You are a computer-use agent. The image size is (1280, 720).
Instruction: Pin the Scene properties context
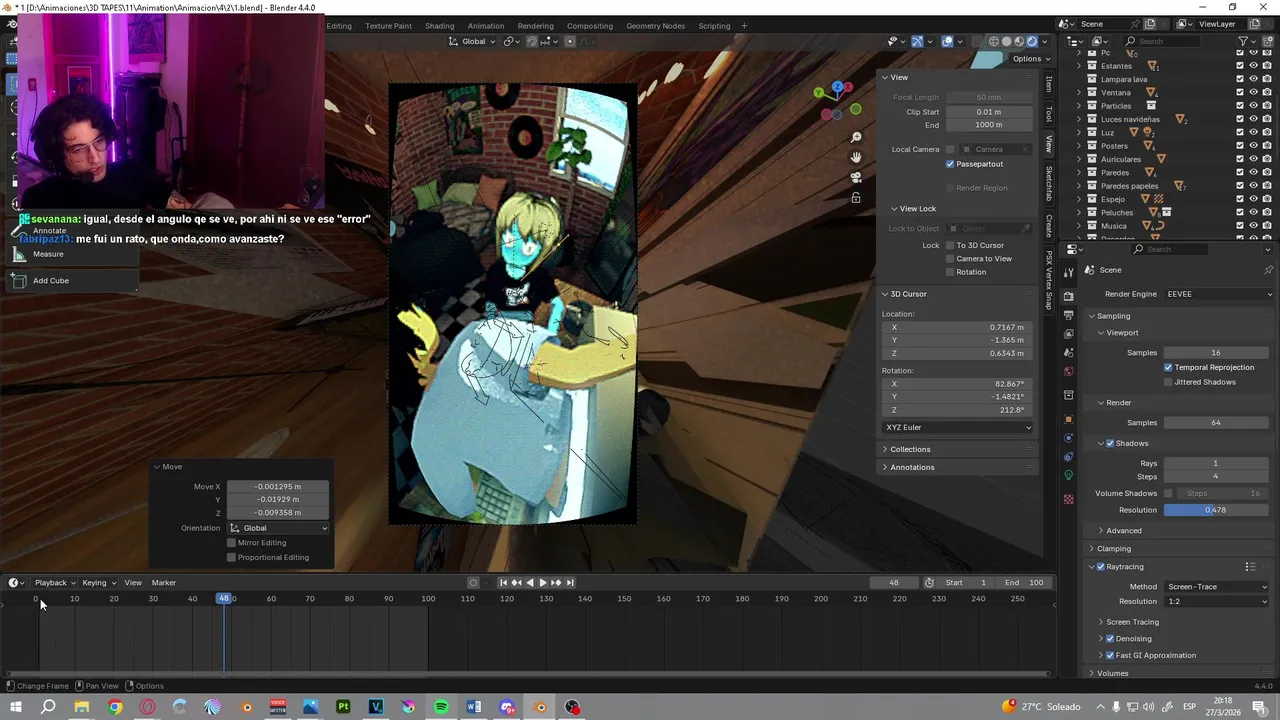(x=1268, y=270)
